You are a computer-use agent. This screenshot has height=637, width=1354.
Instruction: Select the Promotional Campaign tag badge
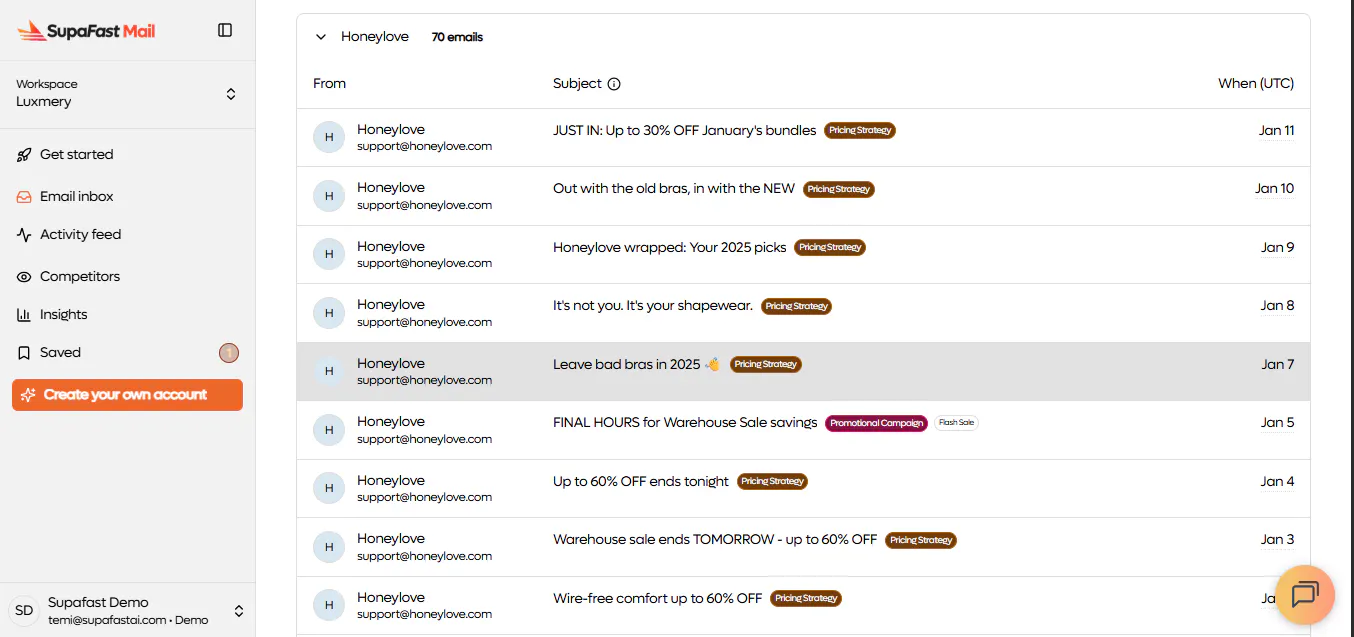(876, 423)
